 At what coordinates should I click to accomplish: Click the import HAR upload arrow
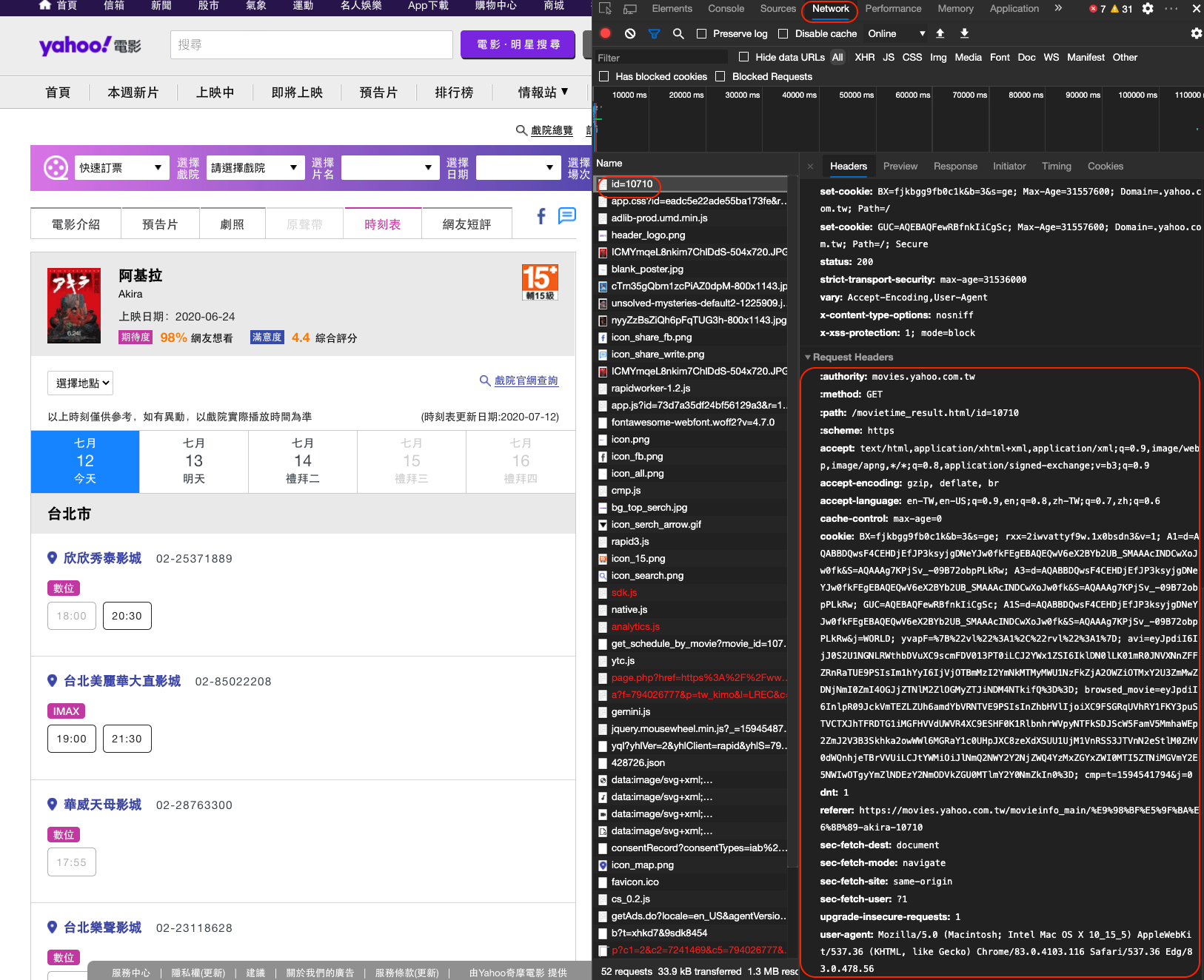[x=940, y=33]
